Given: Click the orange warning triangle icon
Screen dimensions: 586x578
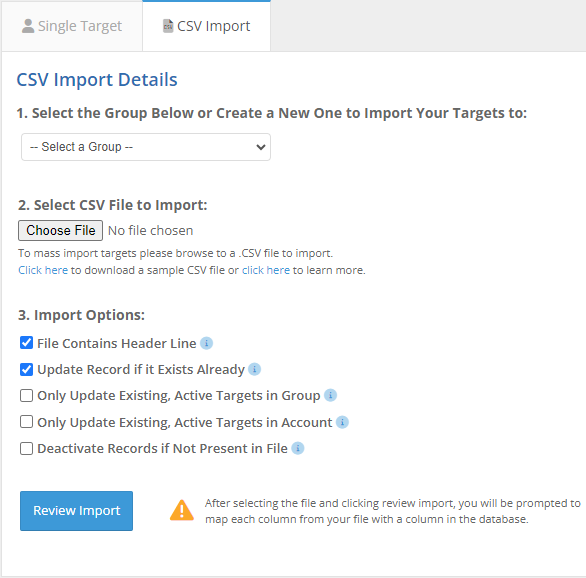Looking at the screenshot, I should tap(182, 510).
